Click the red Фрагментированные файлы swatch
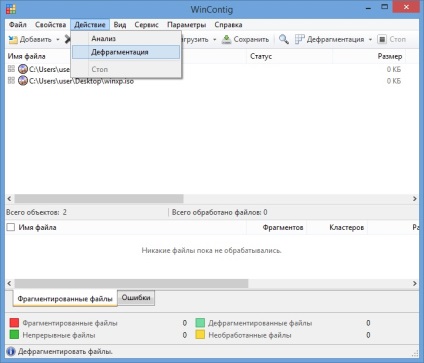 click(14, 323)
